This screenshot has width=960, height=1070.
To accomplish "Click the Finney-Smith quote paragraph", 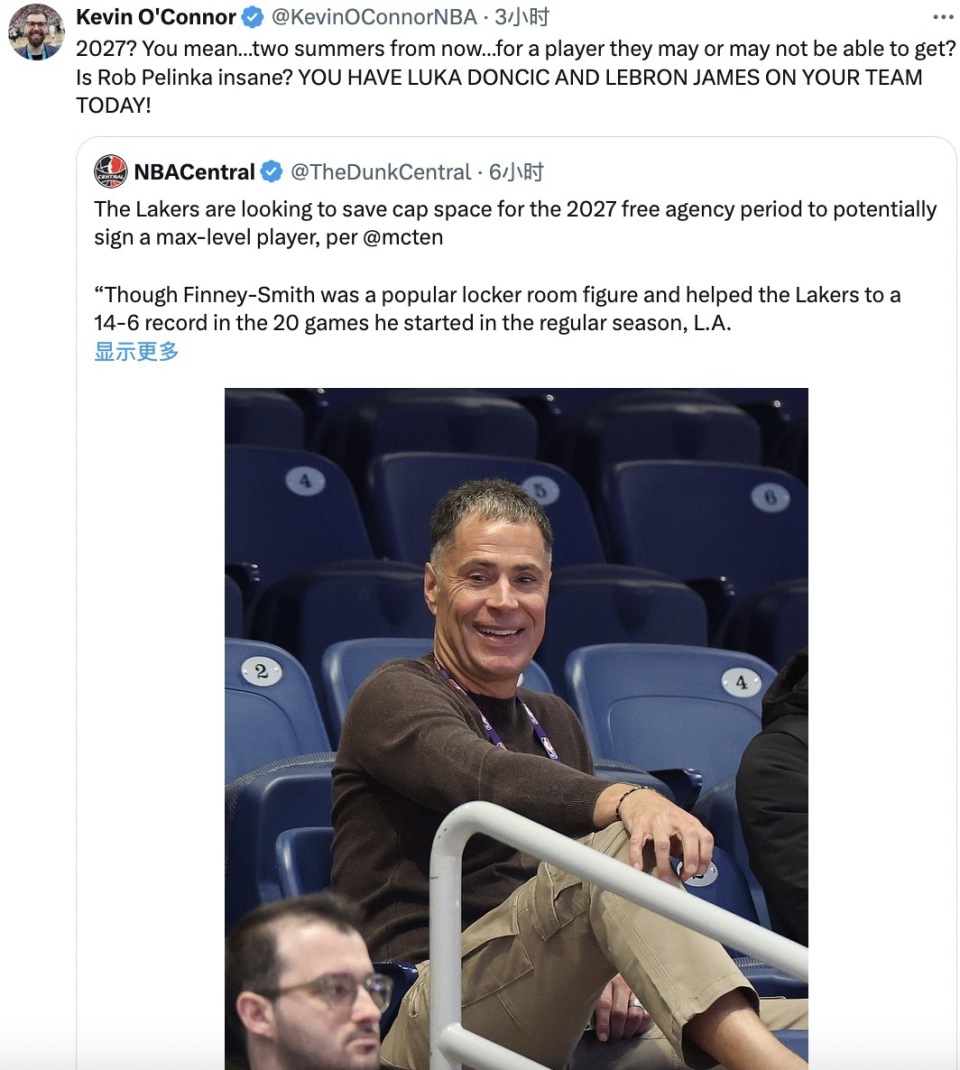I will click(497, 308).
